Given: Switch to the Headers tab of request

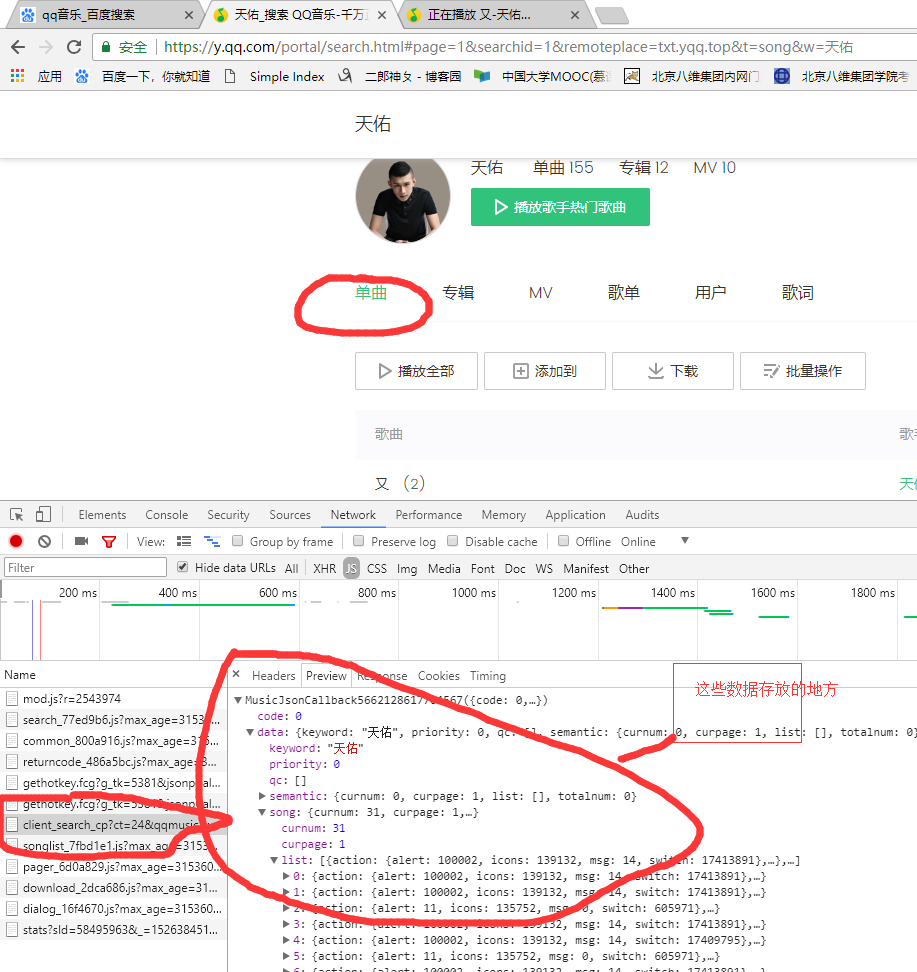Looking at the screenshot, I should (273, 676).
